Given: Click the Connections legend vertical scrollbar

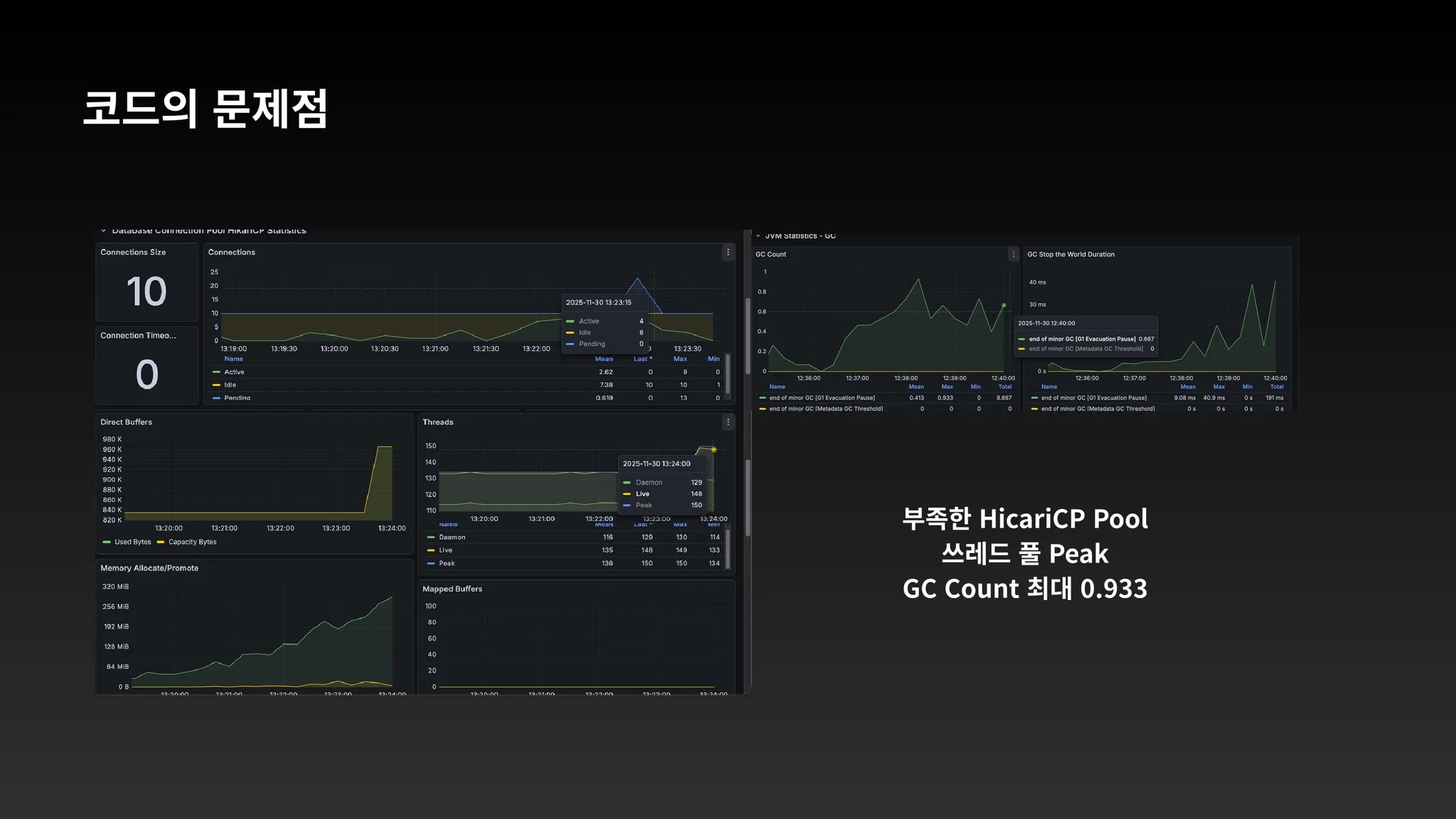Looking at the screenshot, I should (727, 373).
